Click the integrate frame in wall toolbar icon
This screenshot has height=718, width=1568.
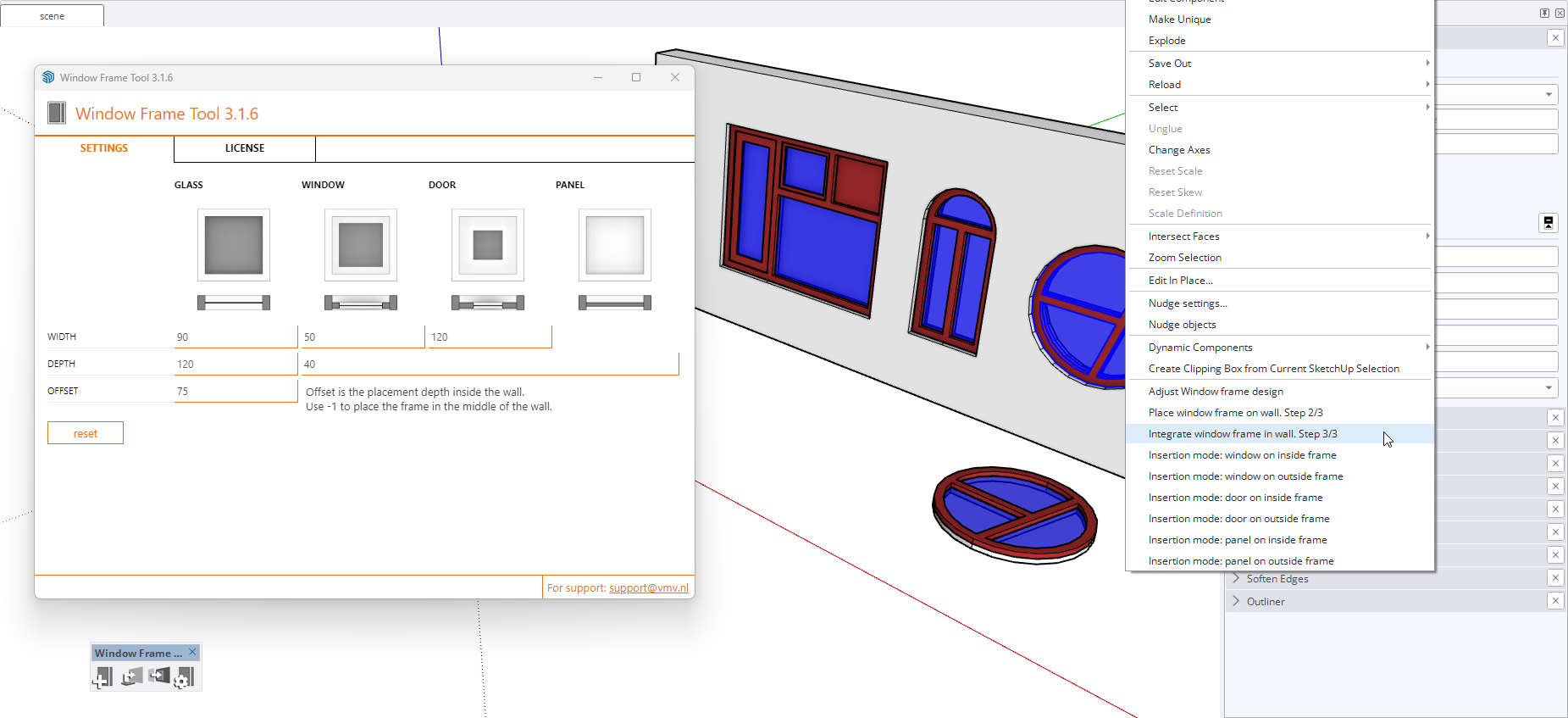[x=158, y=676]
